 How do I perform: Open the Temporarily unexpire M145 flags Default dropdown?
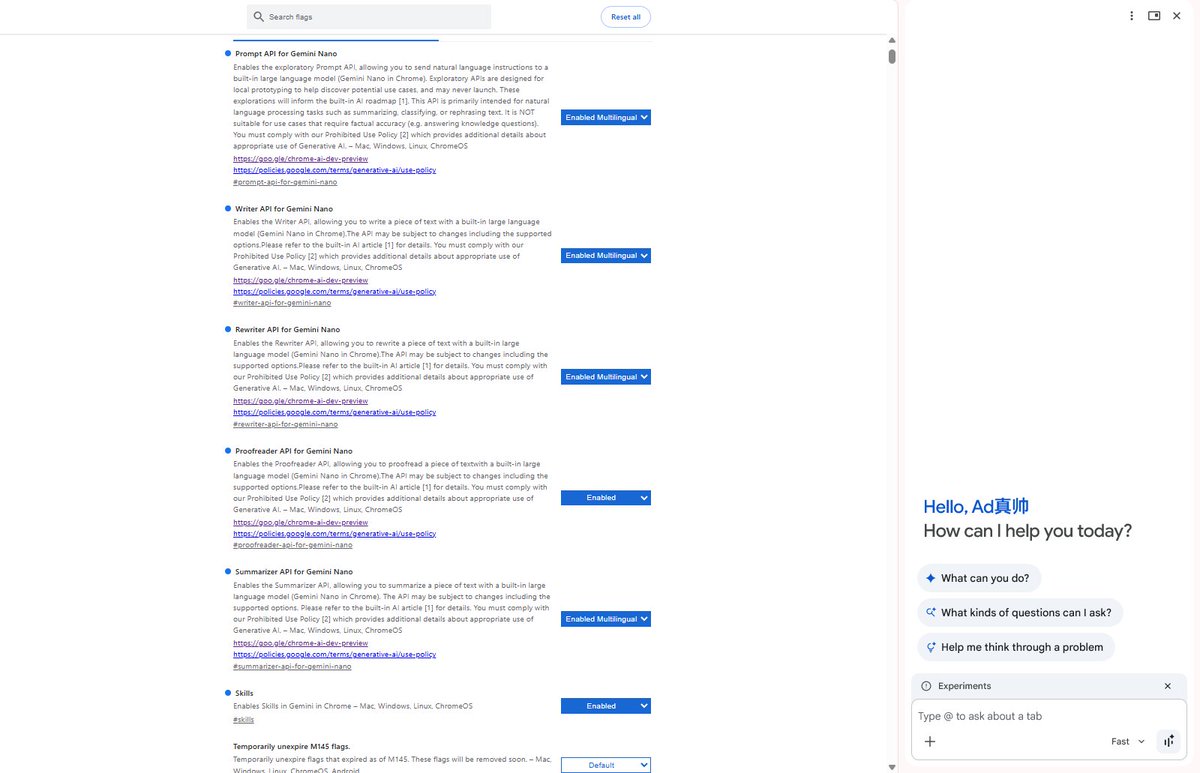(x=606, y=765)
